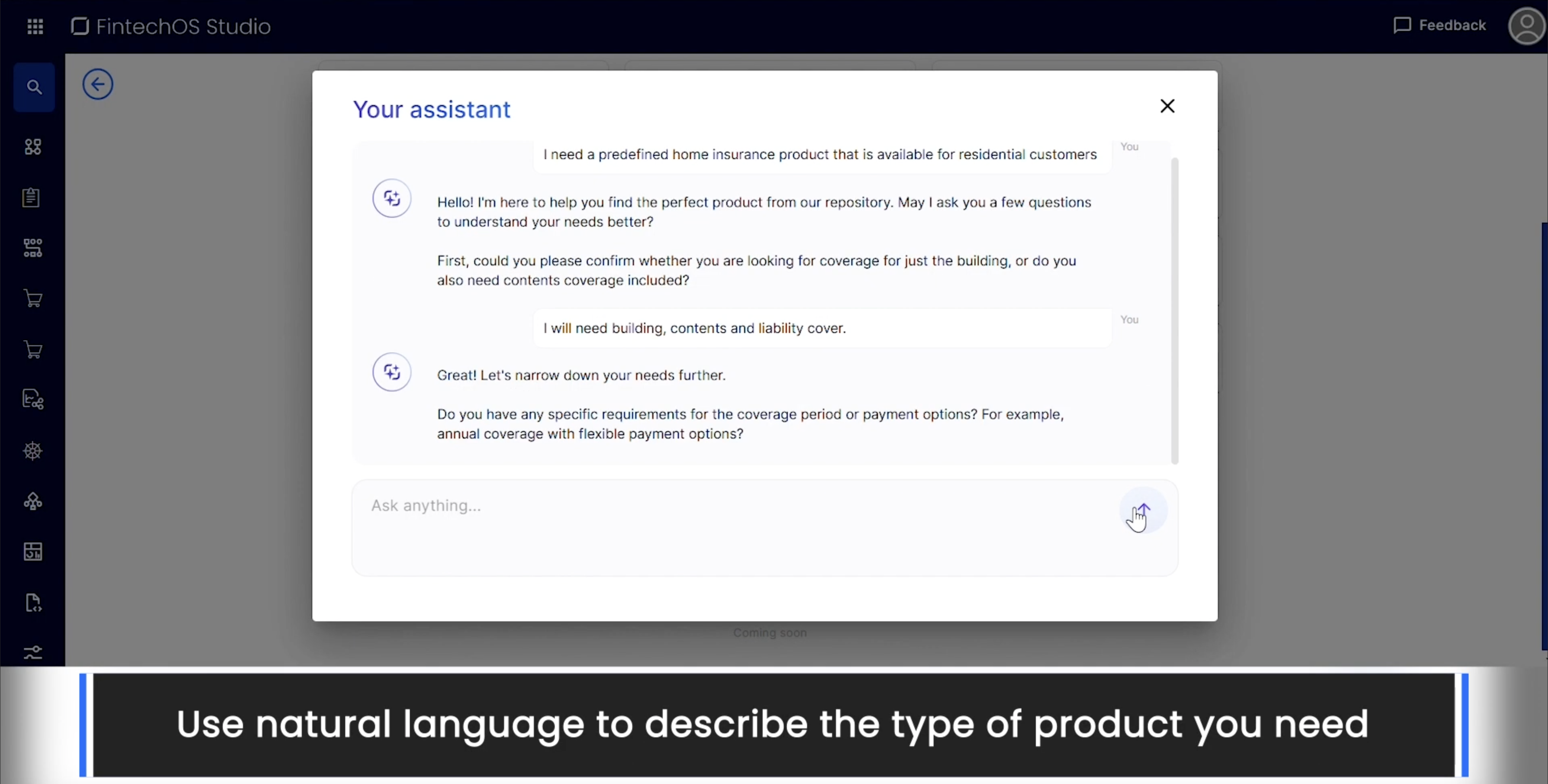Send the message with arrow button

tap(1143, 510)
